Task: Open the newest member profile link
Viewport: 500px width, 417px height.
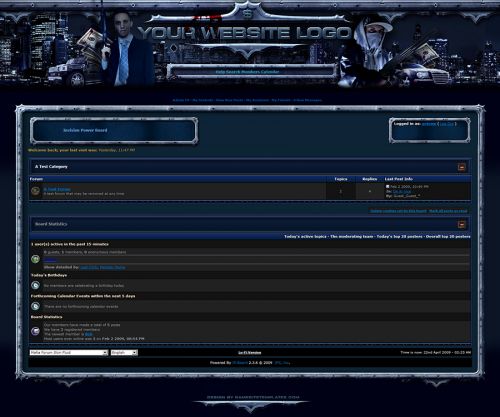Action: (88, 334)
